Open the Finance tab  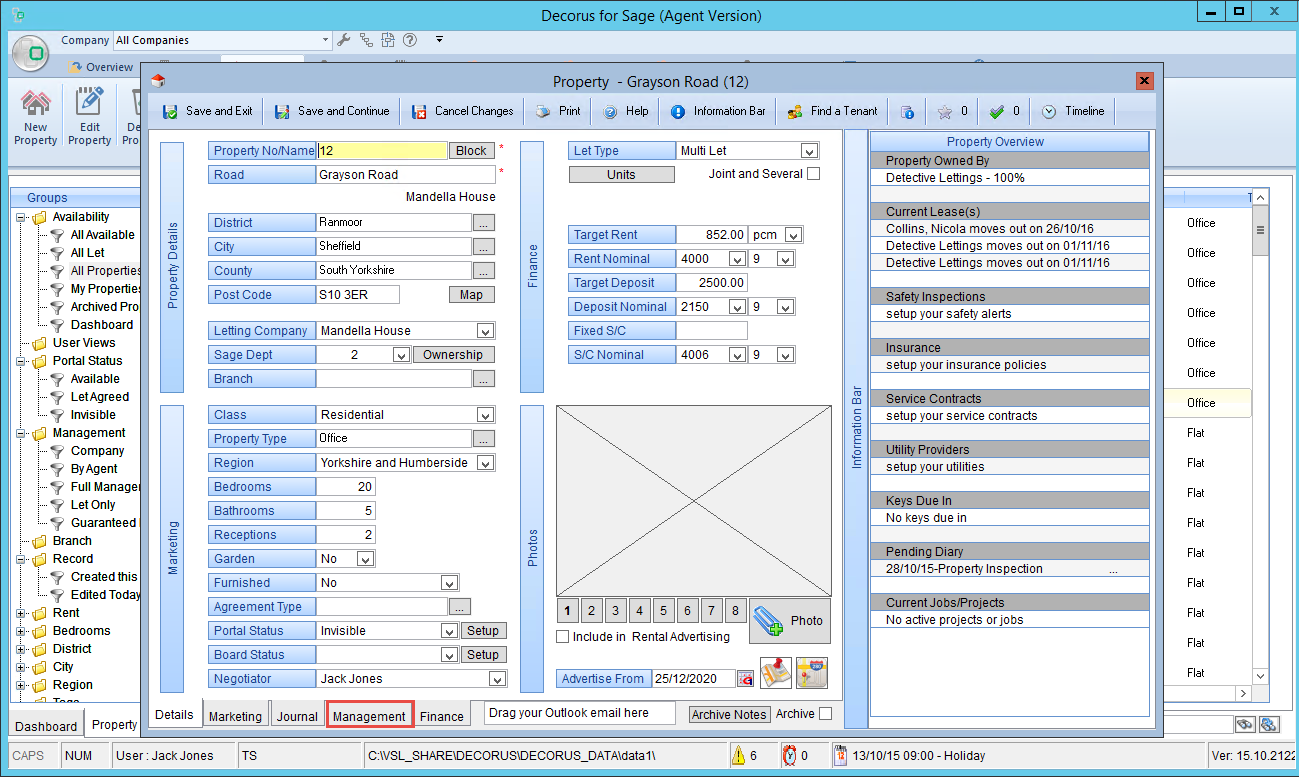coord(442,716)
